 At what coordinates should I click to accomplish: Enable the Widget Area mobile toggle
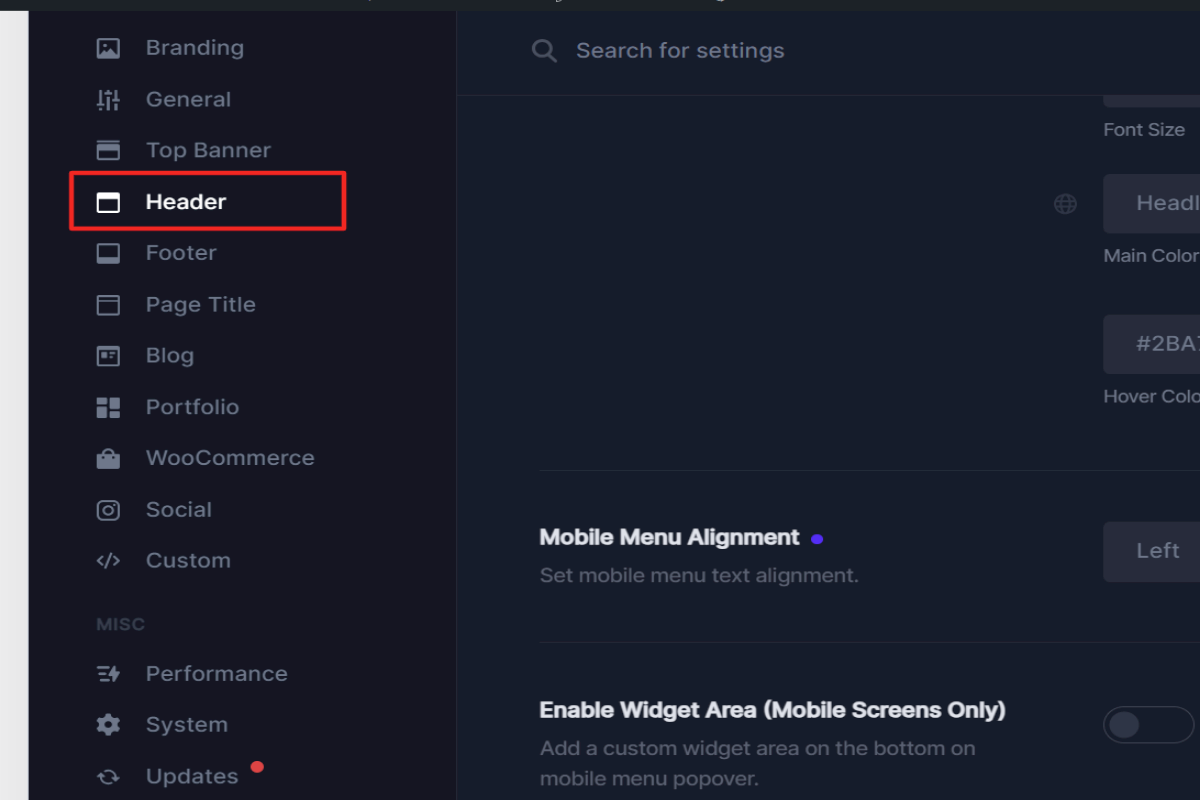1148,725
